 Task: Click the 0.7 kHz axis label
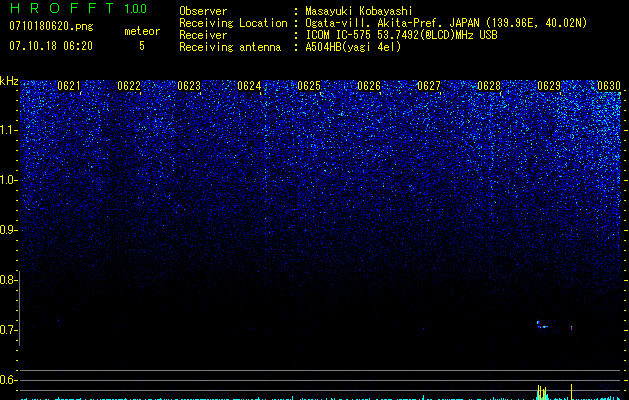[x=9, y=330]
